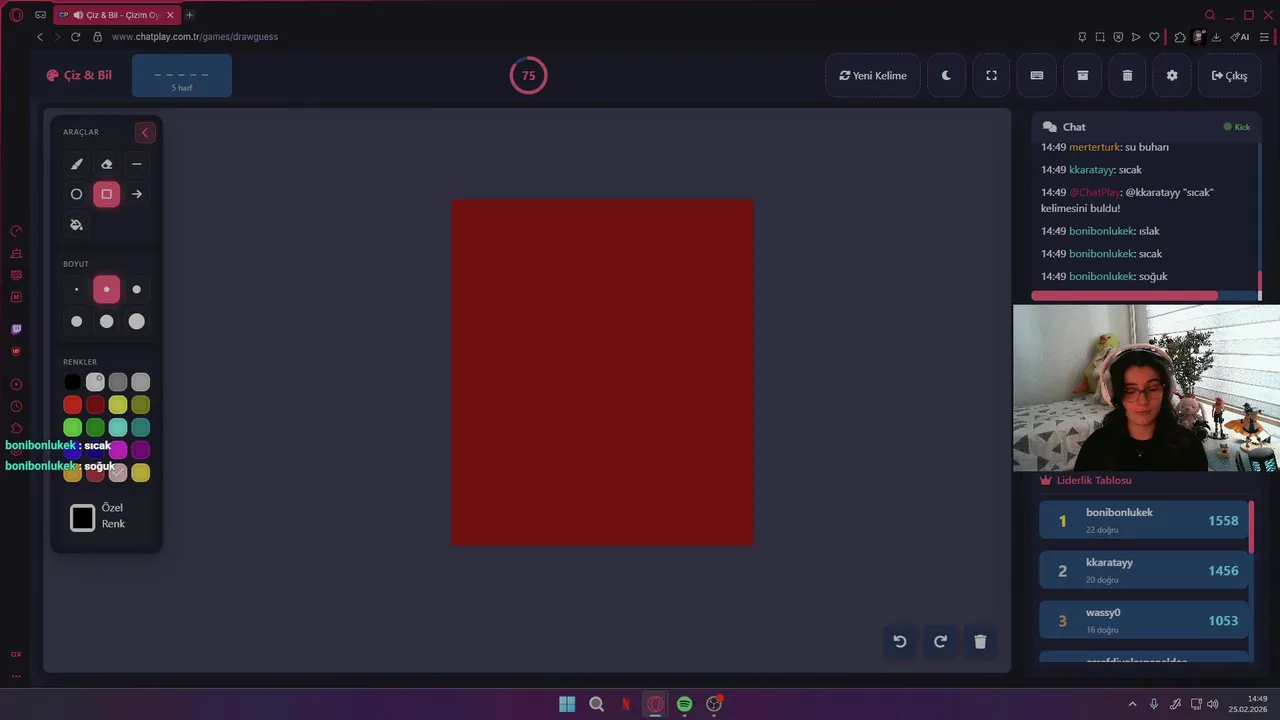Undo the last drawing action

pos(900,642)
